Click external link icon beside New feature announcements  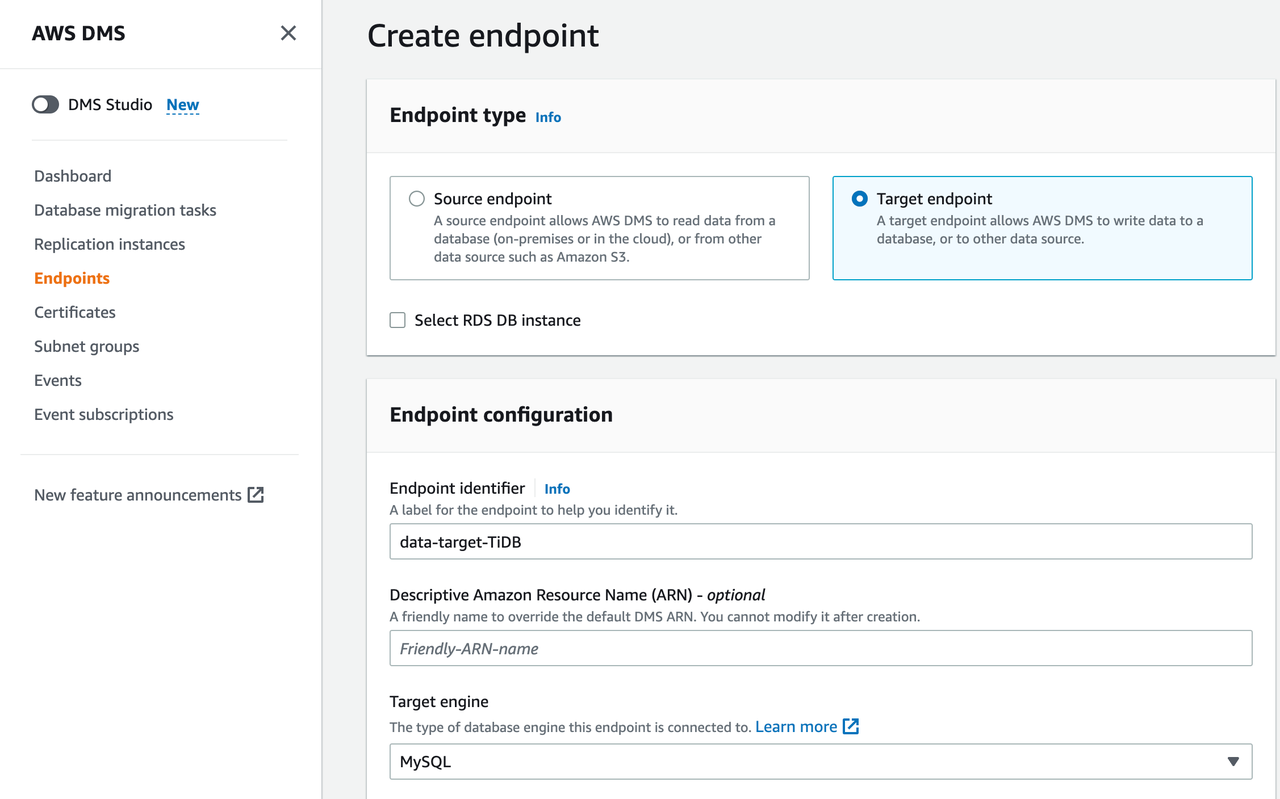tap(256, 495)
